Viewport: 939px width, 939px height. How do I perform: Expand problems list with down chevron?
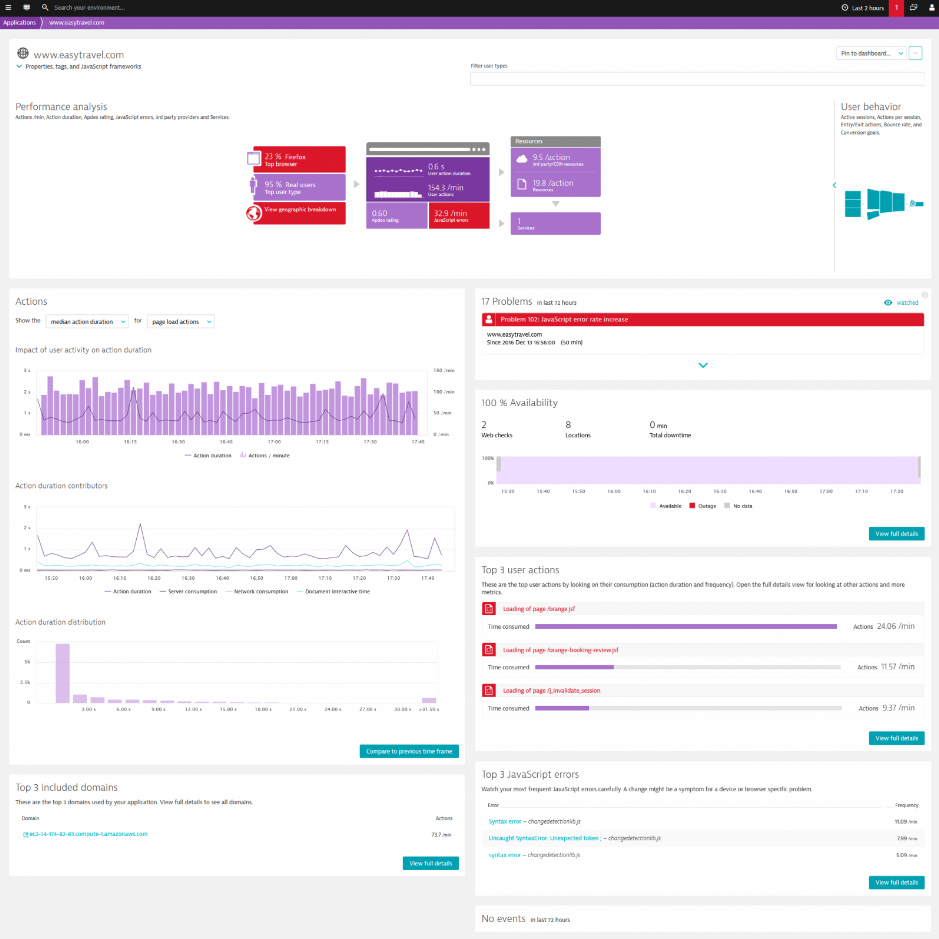(703, 365)
